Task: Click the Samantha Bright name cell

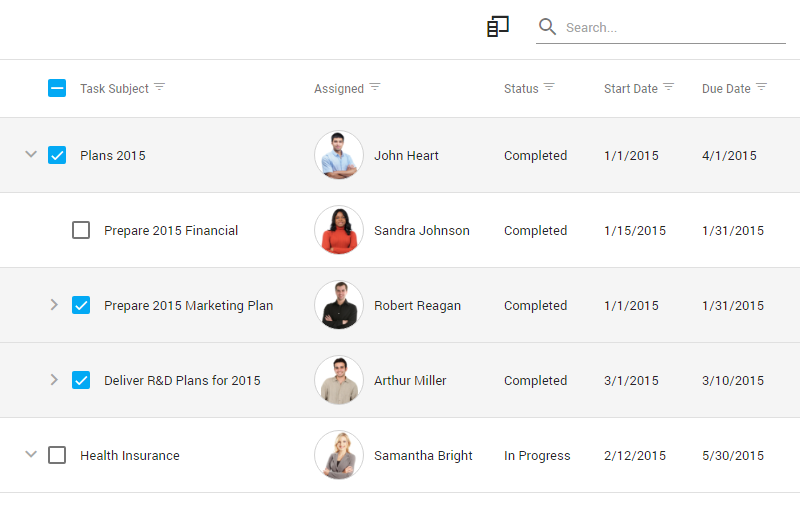Action: [423, 455]
